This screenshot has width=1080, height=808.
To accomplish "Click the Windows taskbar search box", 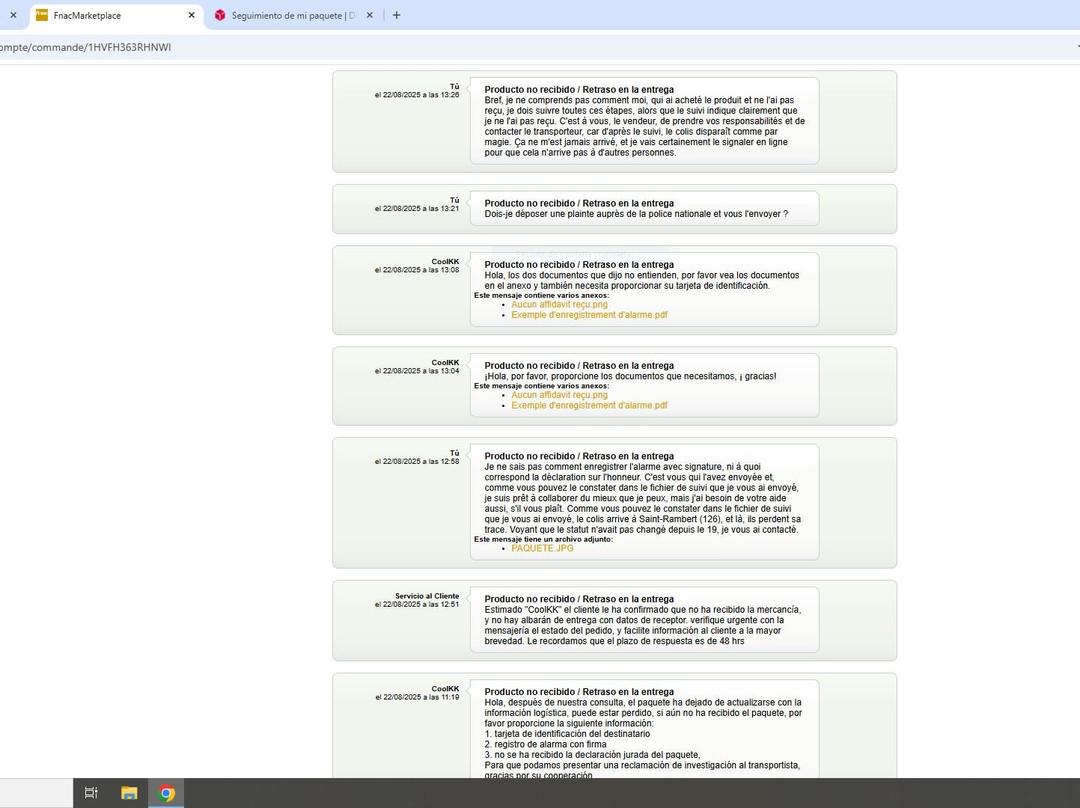I will (36, 793).
